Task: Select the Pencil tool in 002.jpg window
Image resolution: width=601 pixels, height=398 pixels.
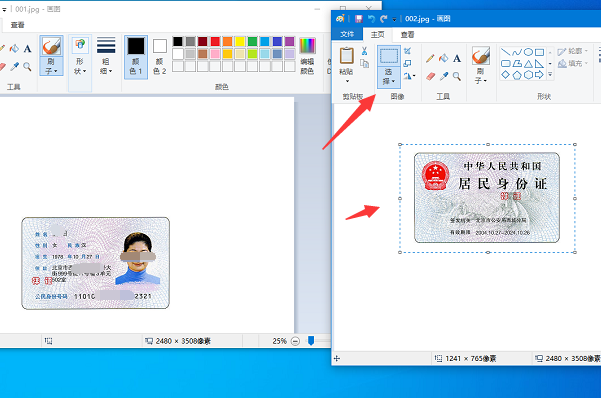Action: [430, 58]
